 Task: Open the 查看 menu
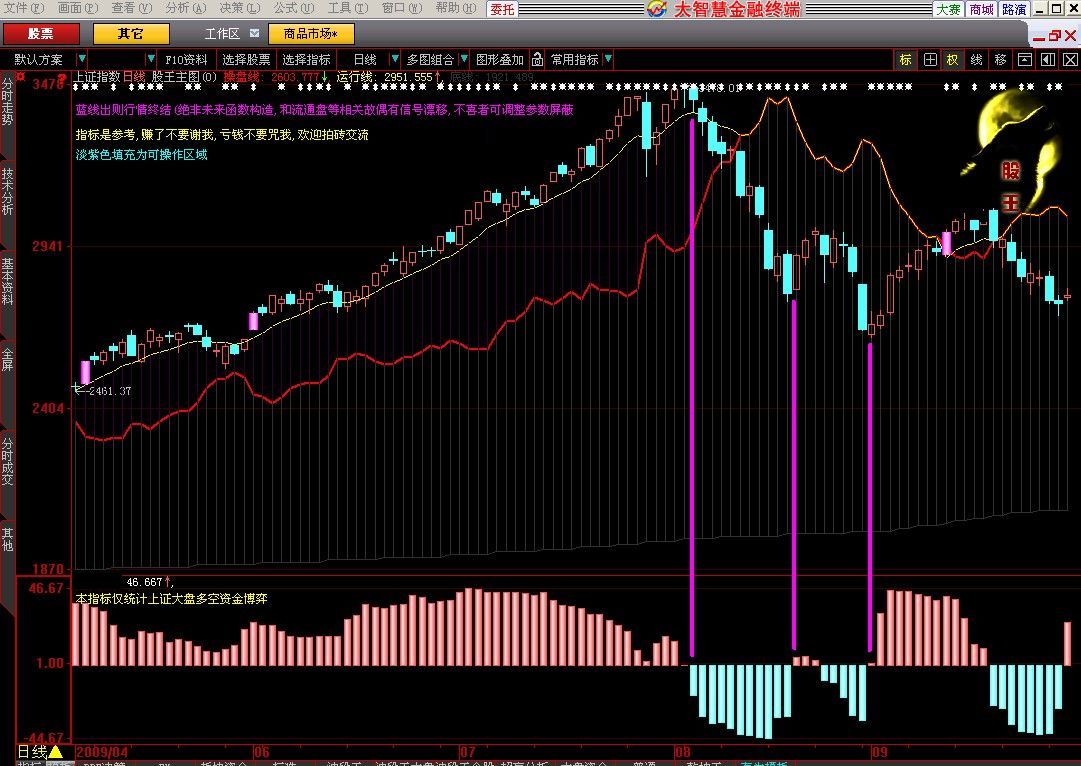pos(132,8)
